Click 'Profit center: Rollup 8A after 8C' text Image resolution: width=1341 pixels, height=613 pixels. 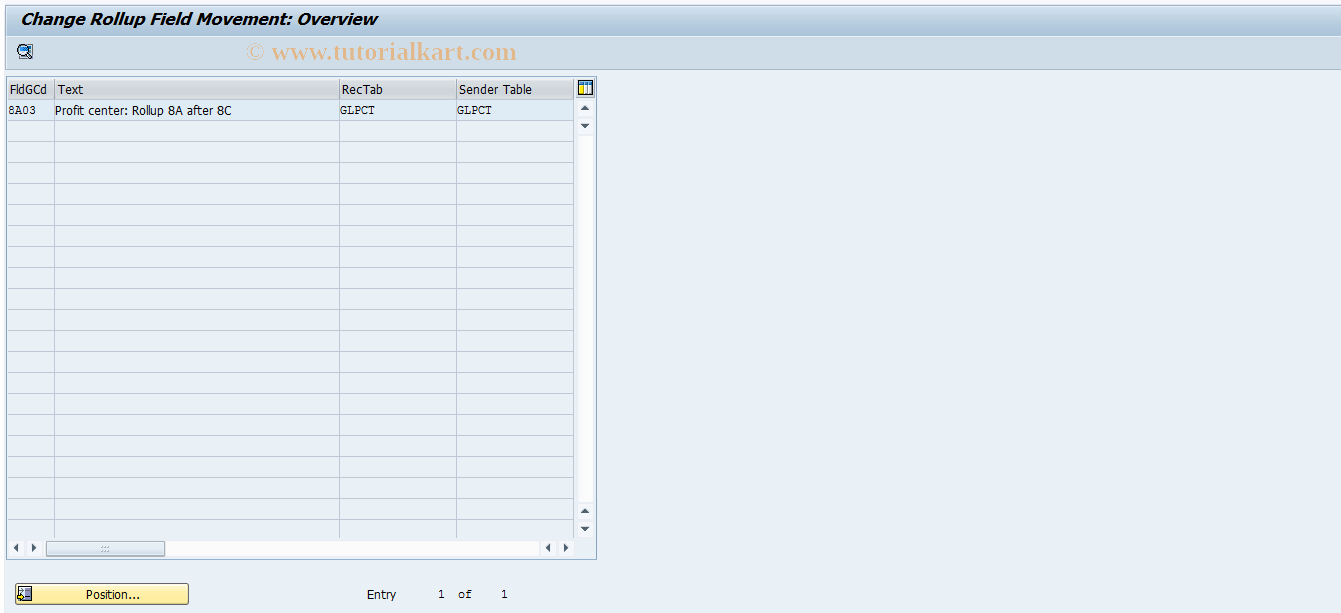point(143,110)
